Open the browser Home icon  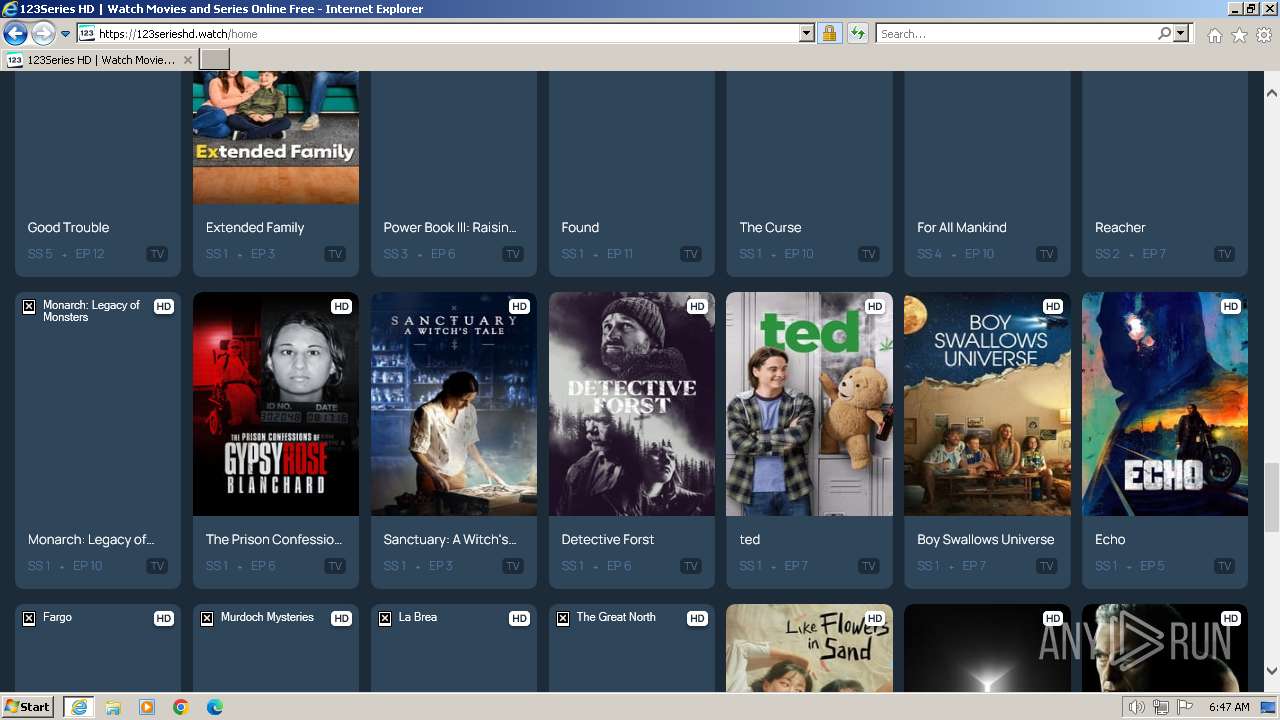pyautogui.click(x=1214, y=35)
